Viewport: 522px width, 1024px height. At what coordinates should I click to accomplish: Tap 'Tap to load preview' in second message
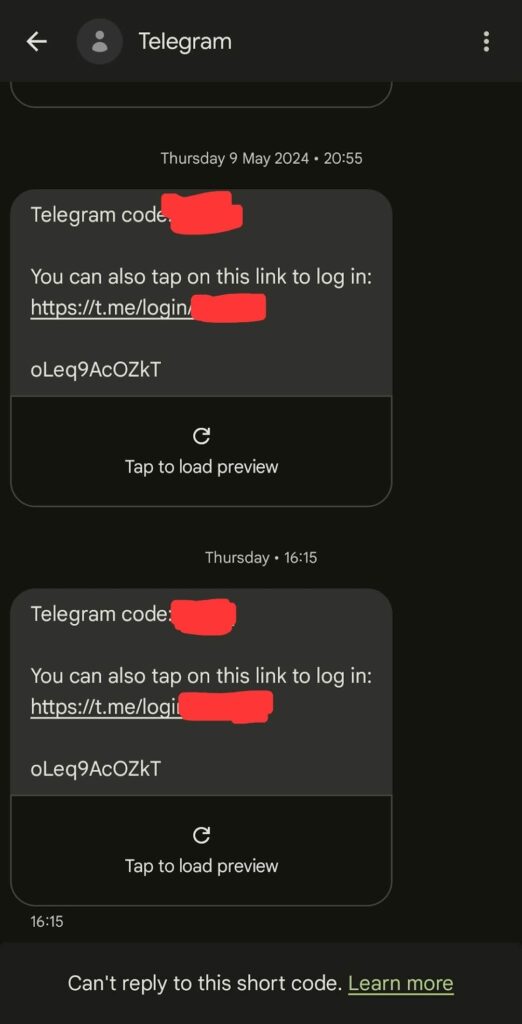point(201,866)
